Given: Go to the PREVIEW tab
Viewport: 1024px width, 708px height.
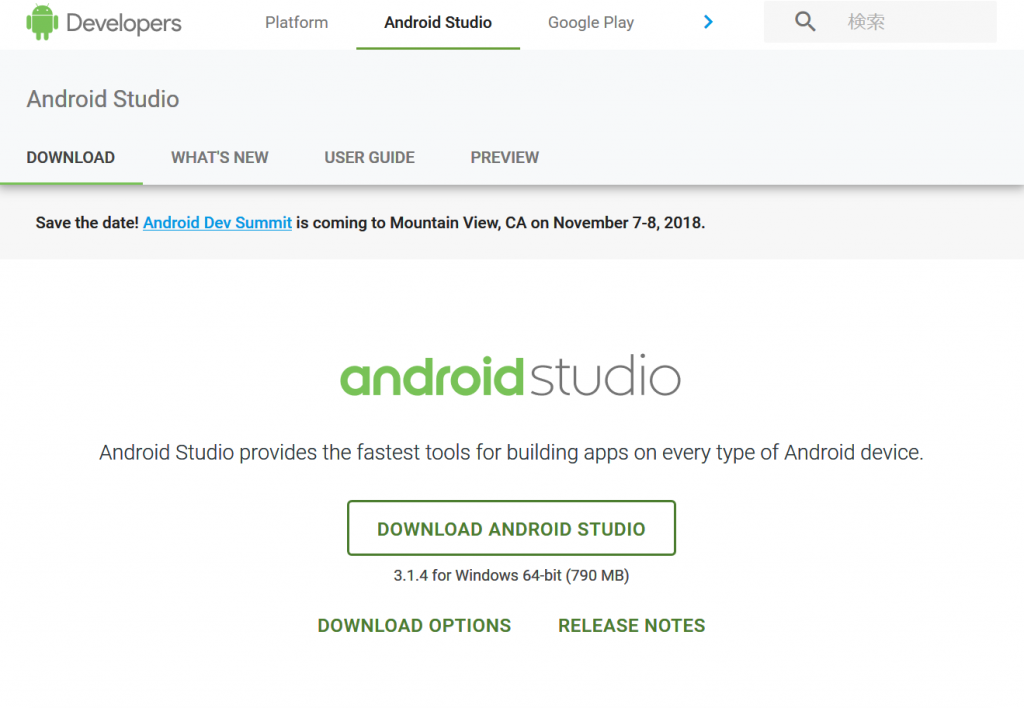Looking at the screenshot, I should (x=504, y=157).
